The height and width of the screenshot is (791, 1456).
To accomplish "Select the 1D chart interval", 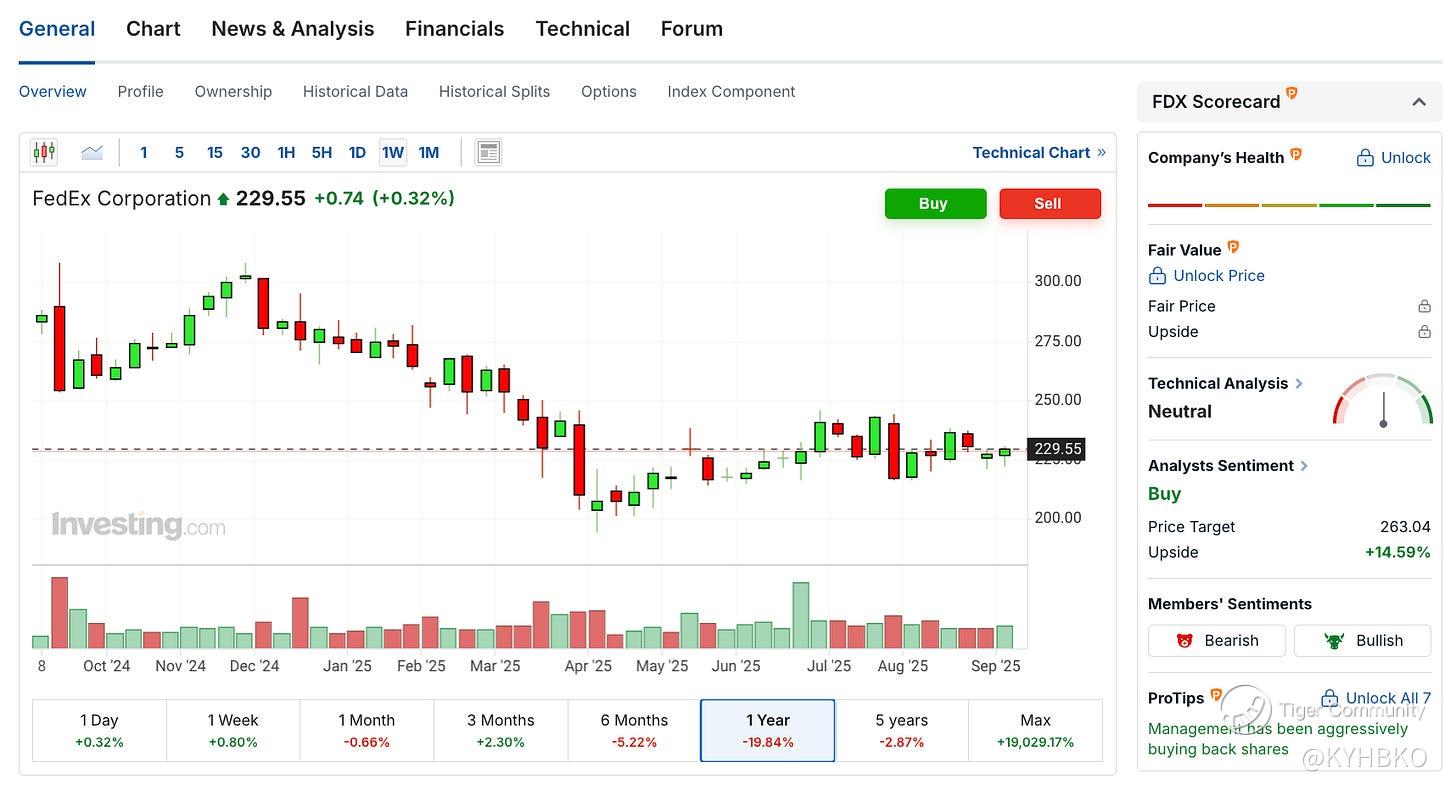I will click(357, 152).
